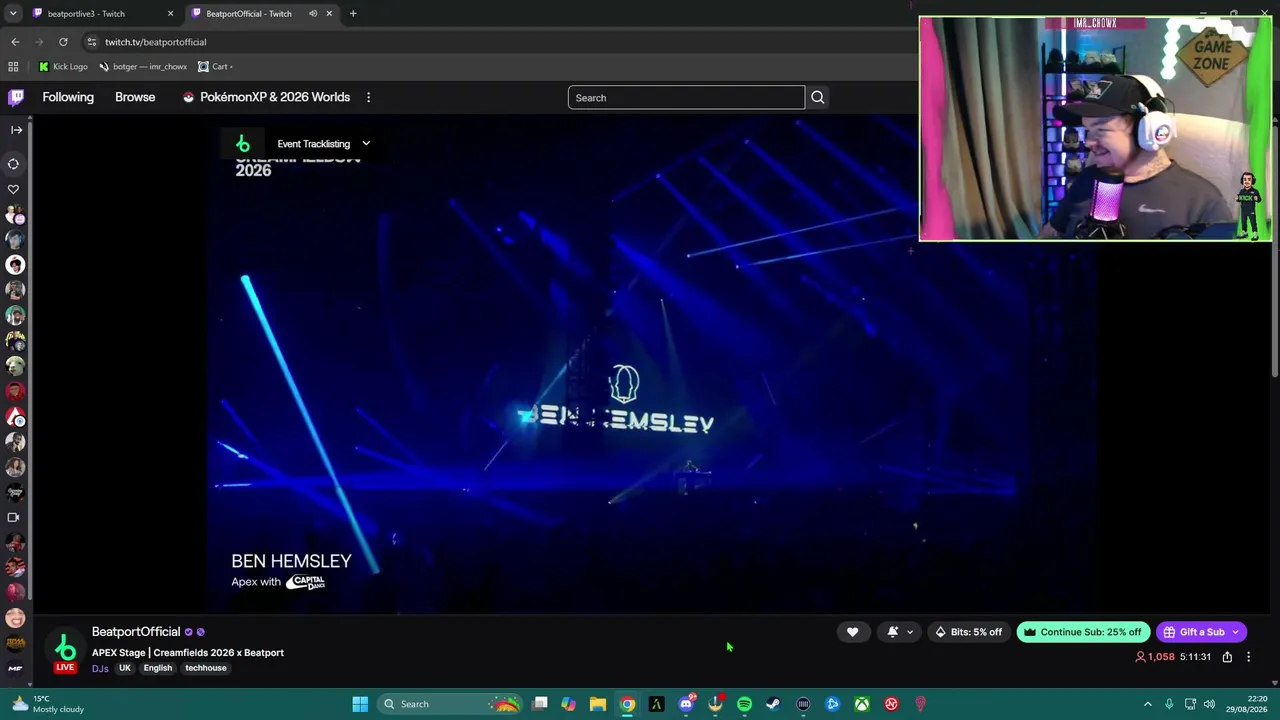Open PokémonXP & 2026 Worlds promo link

coord(266,97)
